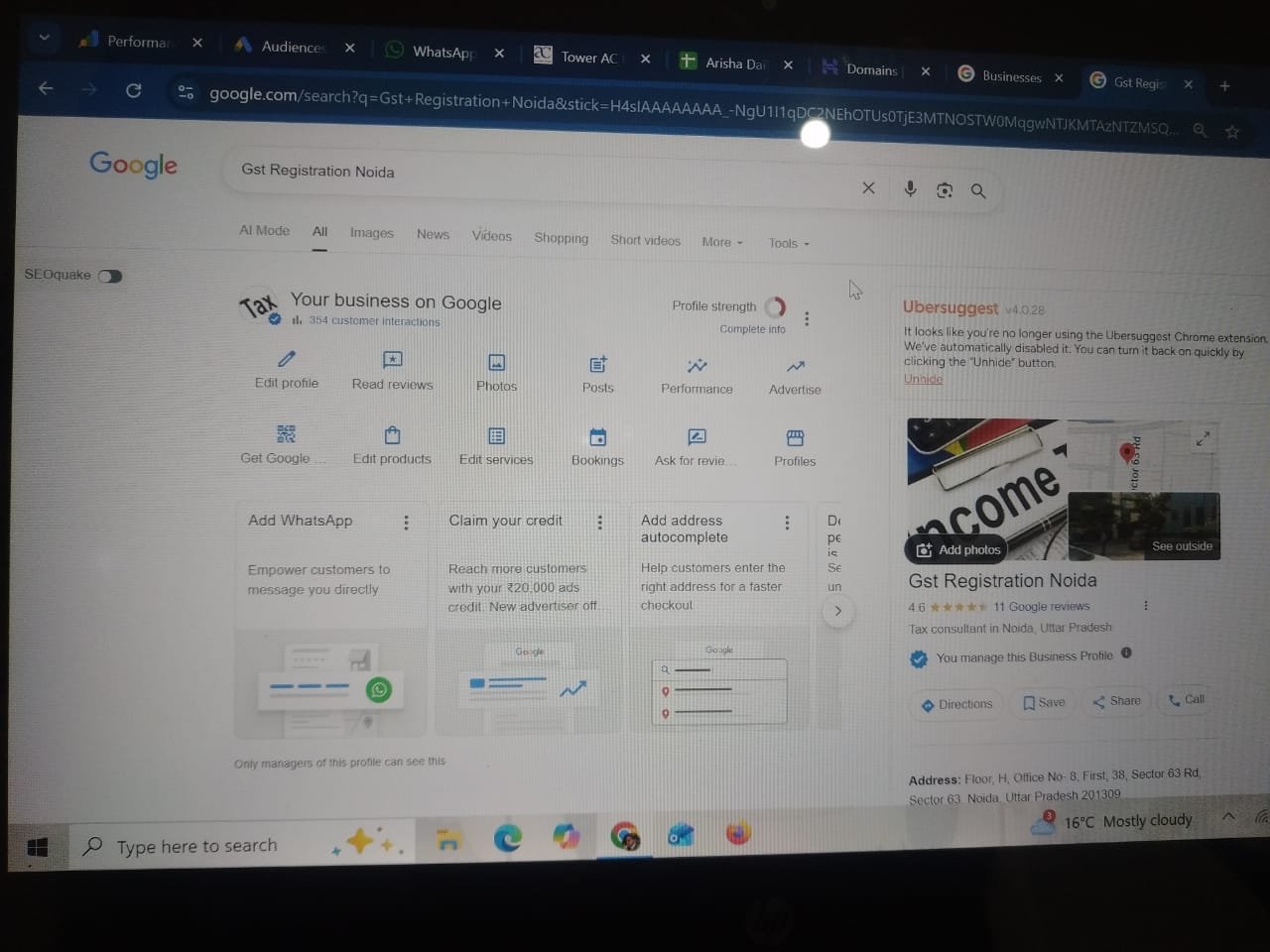Expand the More search filter dropdown
Viewport: 1270px width, 952px height.
point(722,242)
